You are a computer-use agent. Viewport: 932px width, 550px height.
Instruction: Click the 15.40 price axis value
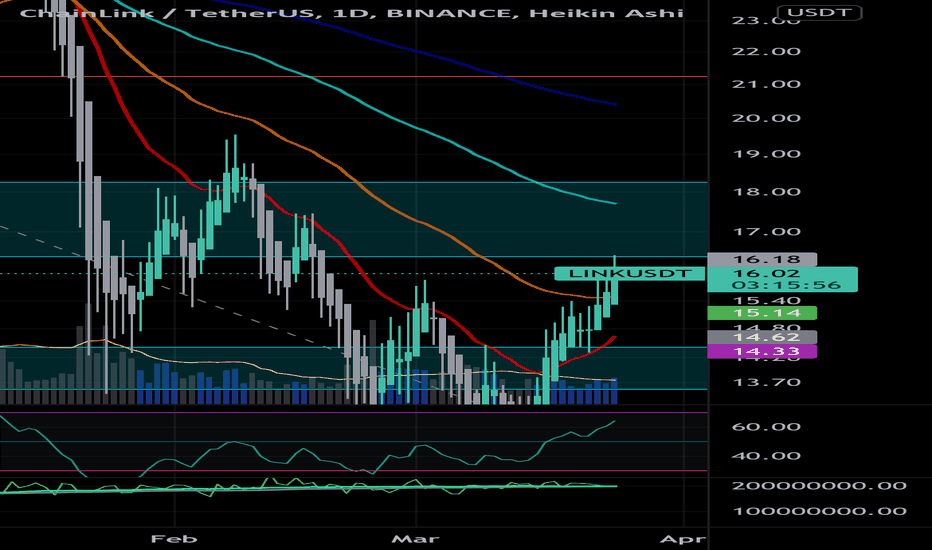tap(766, 300)
